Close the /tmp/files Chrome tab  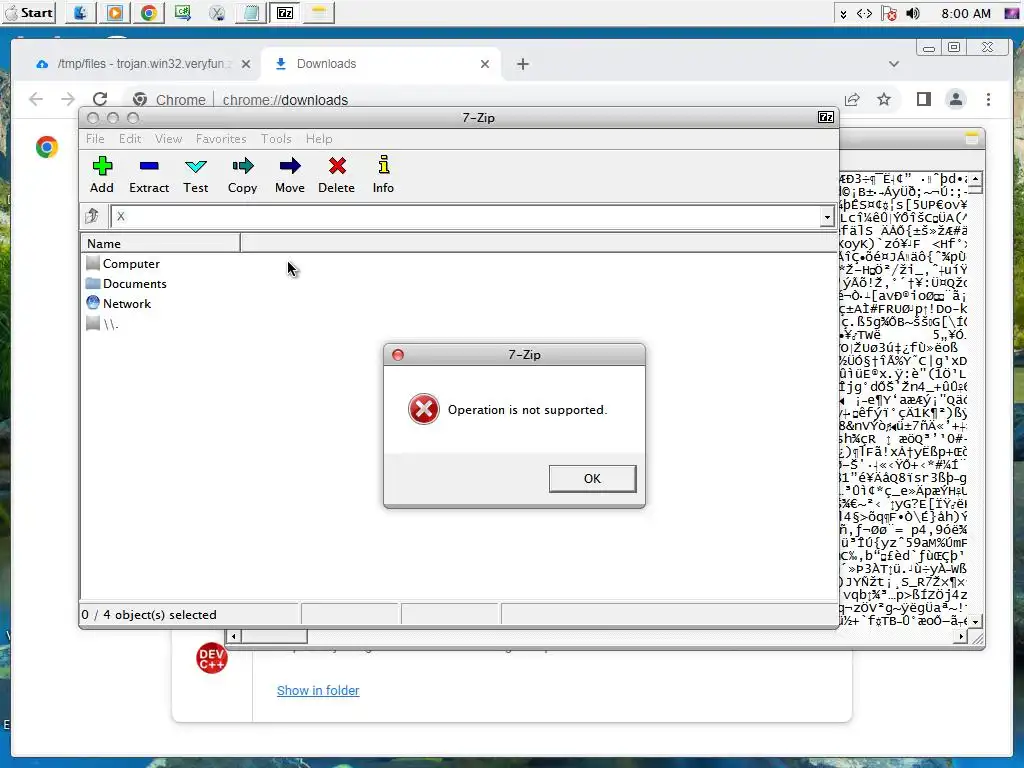pos(246,64)
